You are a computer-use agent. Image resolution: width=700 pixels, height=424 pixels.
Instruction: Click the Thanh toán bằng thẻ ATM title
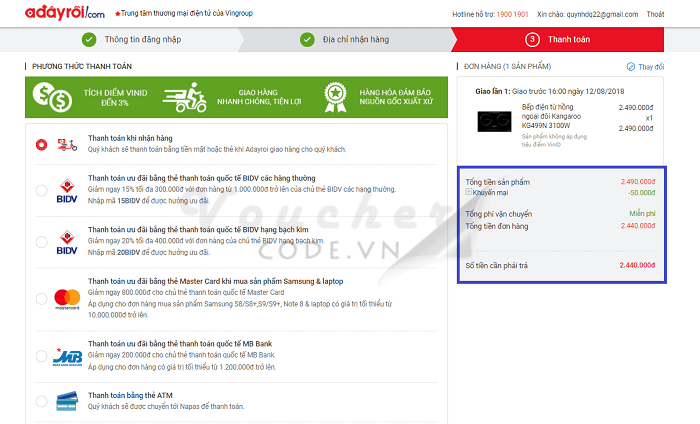[x=130, y=395]
